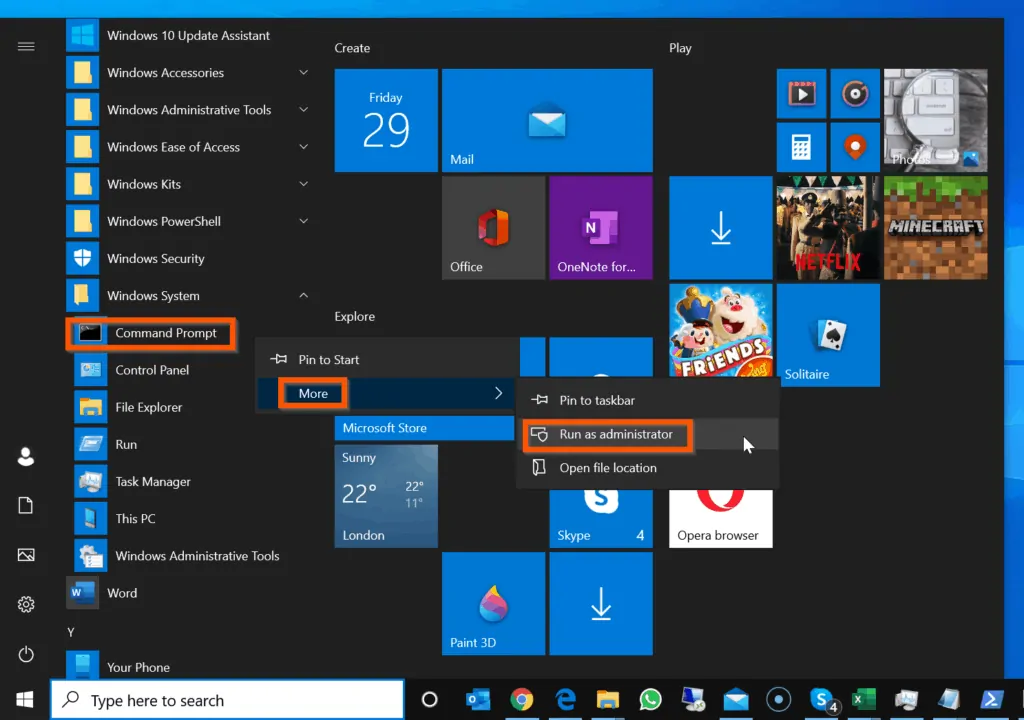Image resolution: width=1024 pixels, height=720 pixels.
Task: Expand the Windows Ease of Access chevron
Action: point(304,147)
